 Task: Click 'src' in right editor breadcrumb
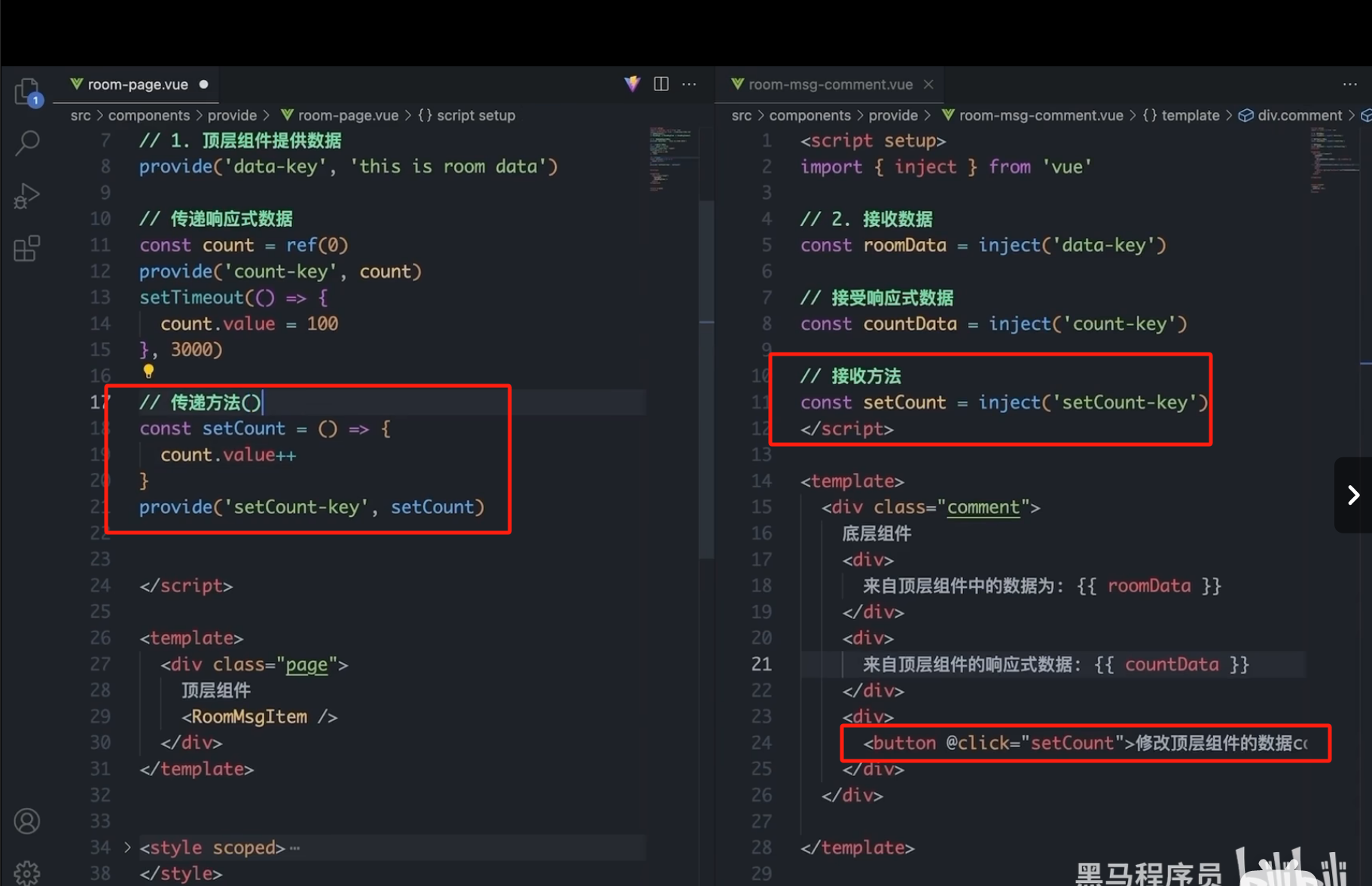point(742,115)
